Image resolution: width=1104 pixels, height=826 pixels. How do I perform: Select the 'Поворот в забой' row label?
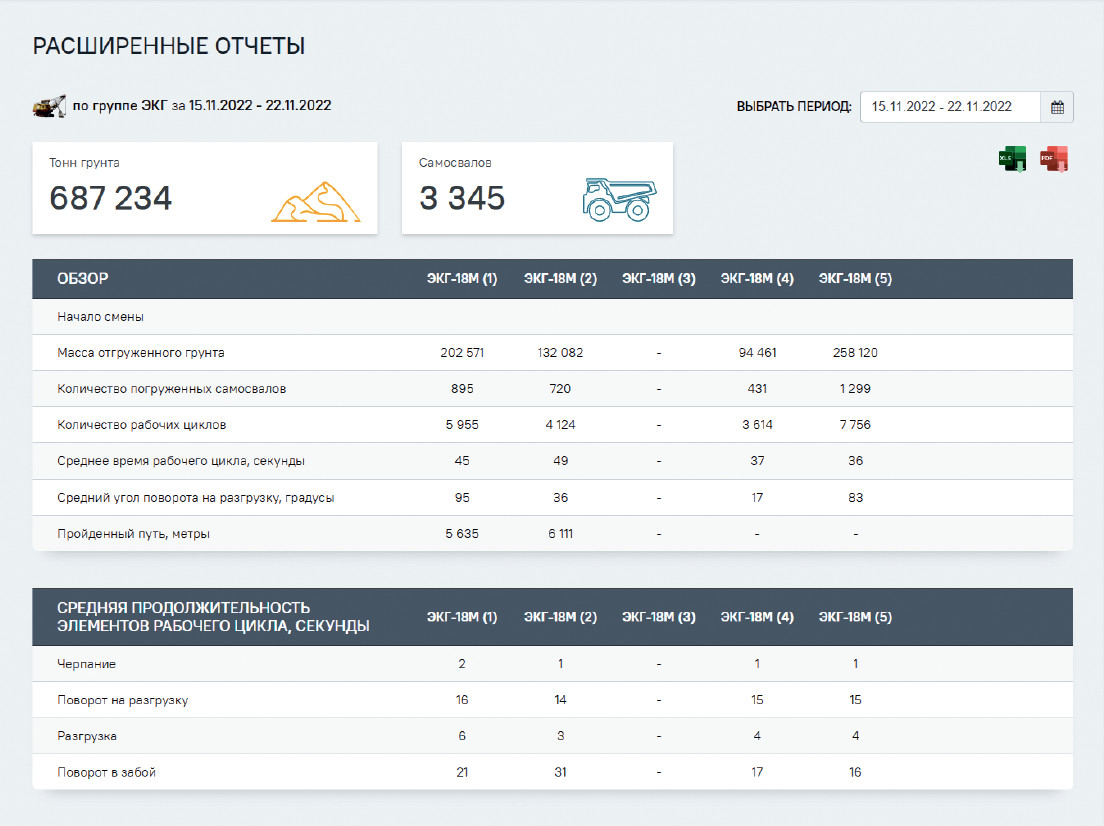(x=107, y=772)
